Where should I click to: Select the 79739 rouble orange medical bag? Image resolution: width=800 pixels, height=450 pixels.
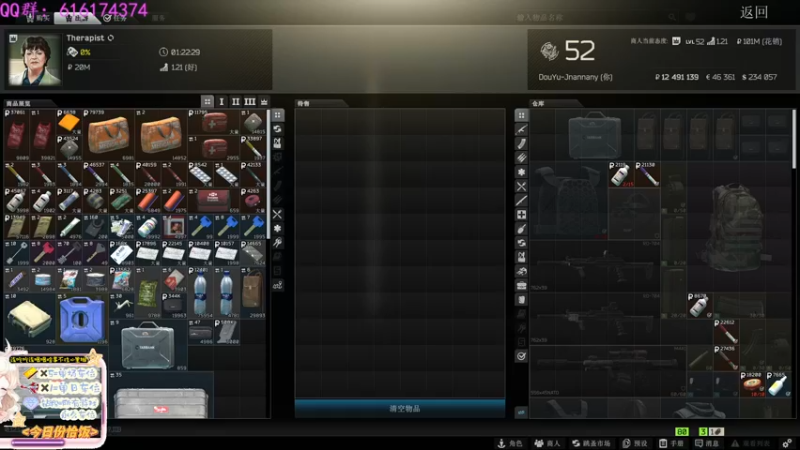[x=108, y=134]
